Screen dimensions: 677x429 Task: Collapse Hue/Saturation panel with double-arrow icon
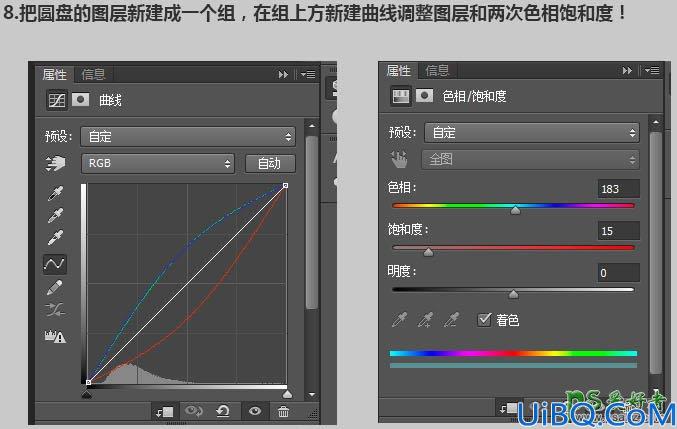(627, 70)
